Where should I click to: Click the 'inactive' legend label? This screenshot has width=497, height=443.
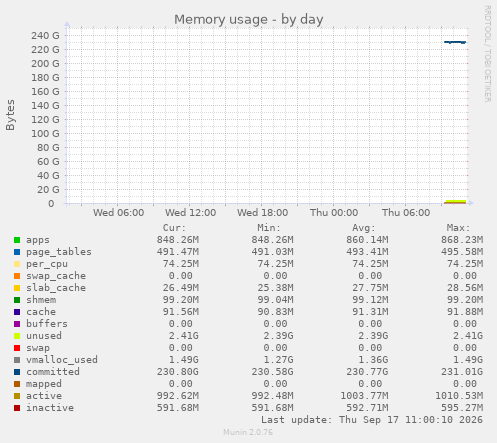click(50, 408)
